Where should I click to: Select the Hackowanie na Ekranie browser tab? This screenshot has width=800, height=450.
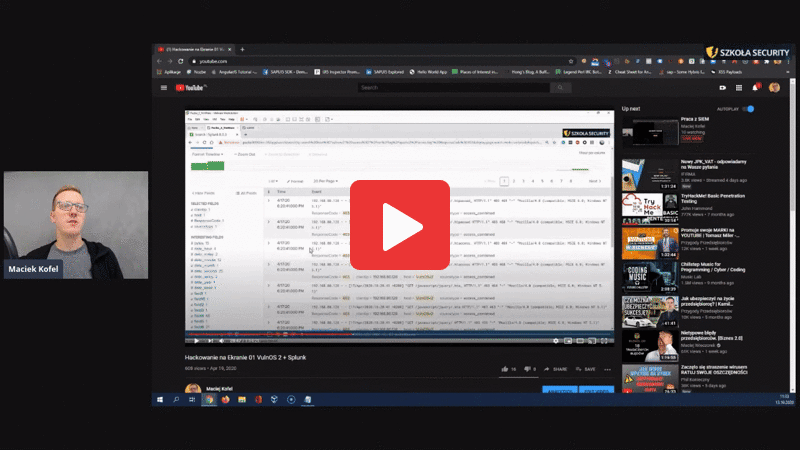(x=190, y=48)
